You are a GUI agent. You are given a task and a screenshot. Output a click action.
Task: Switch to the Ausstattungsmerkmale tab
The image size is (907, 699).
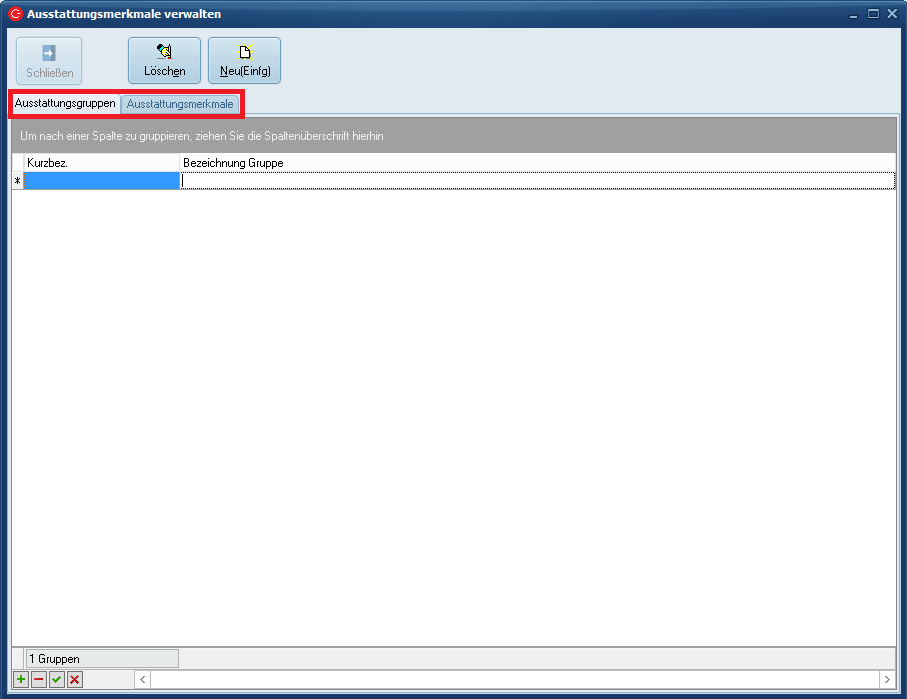[180, 104]
